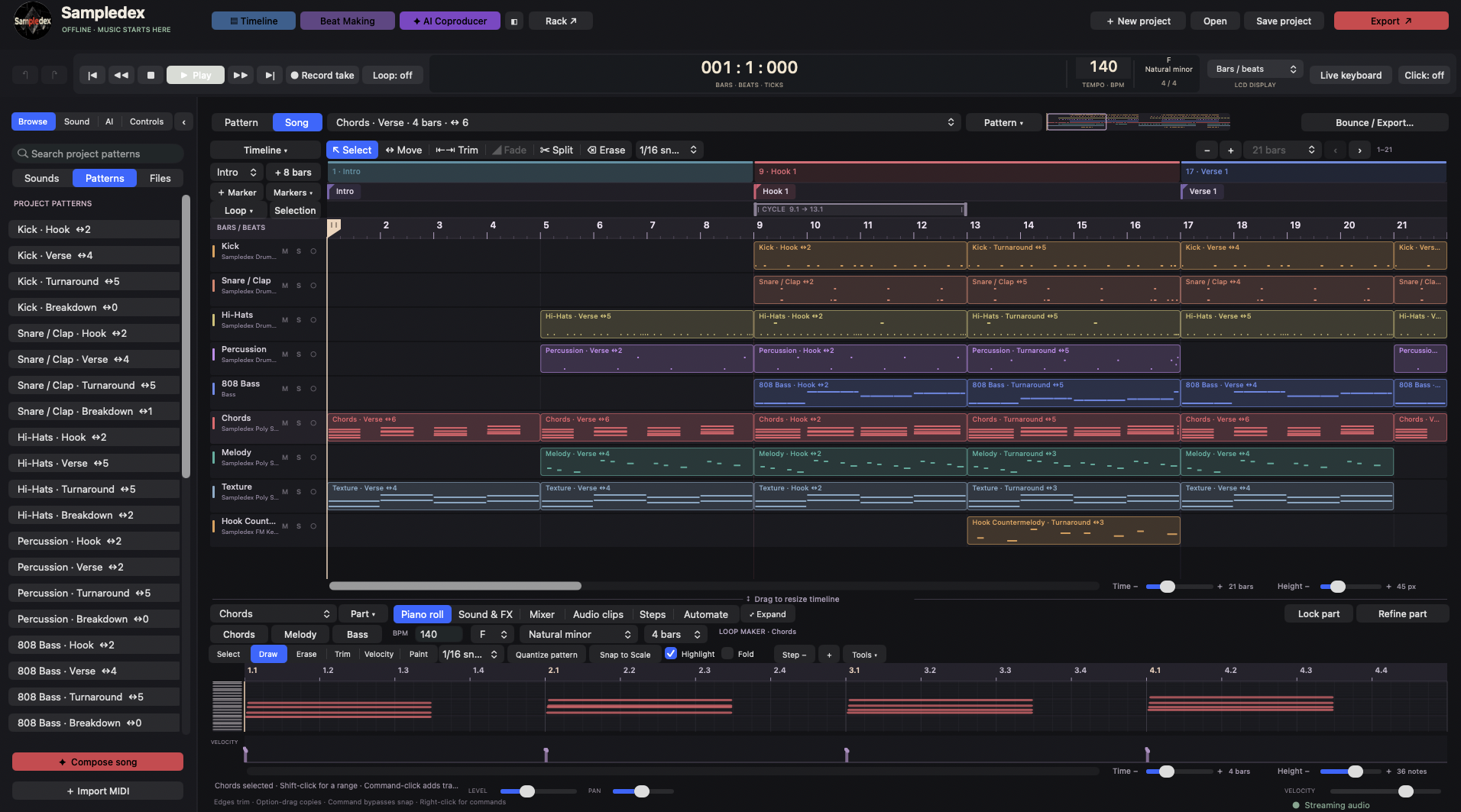Open the 21 bars length dropdown

coord(1283,150)
